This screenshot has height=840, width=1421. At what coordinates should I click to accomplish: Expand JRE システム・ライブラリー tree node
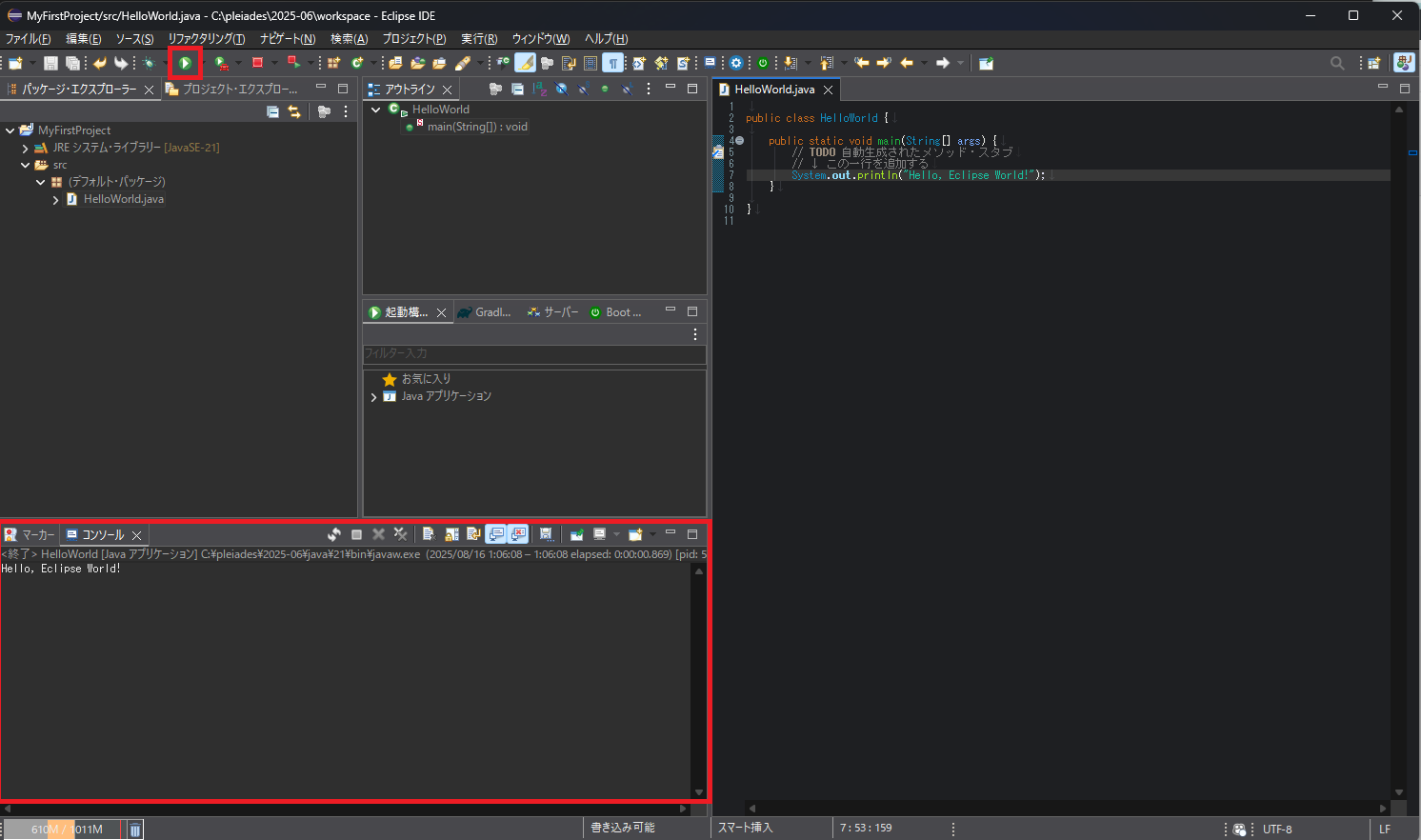coord(25,148)
